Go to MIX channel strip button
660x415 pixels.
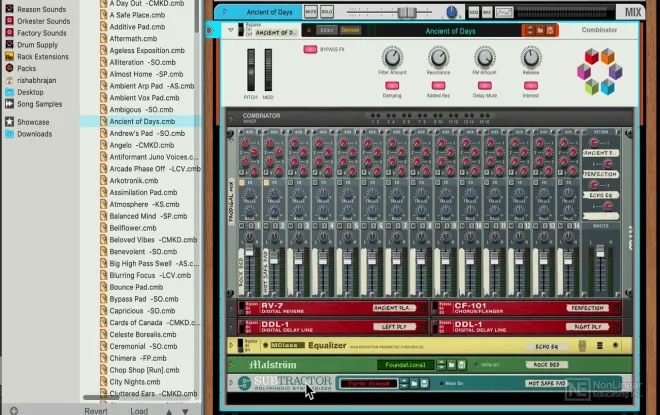pos(487,12)
